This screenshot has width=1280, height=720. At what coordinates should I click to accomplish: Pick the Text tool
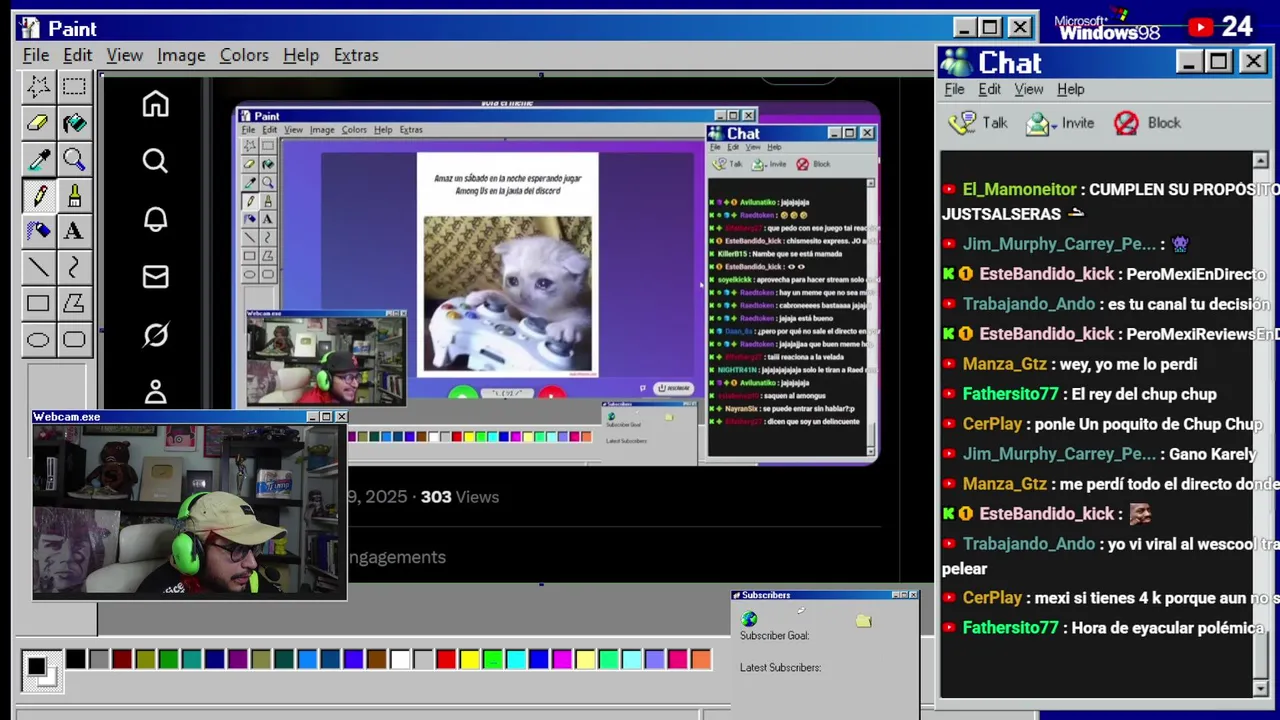[x=74, y=231]
